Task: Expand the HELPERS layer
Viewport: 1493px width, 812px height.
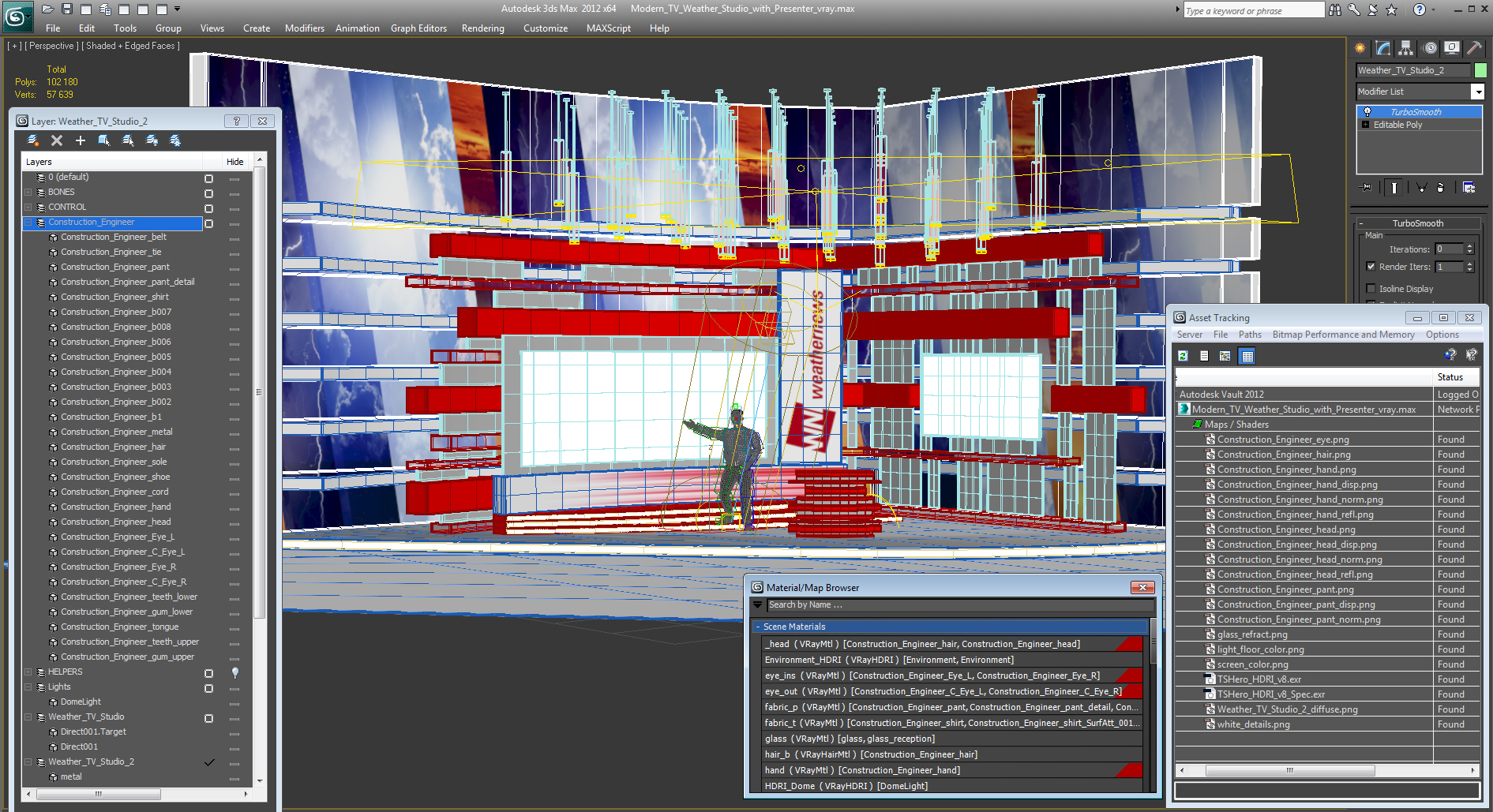Action: click(28, 672)
